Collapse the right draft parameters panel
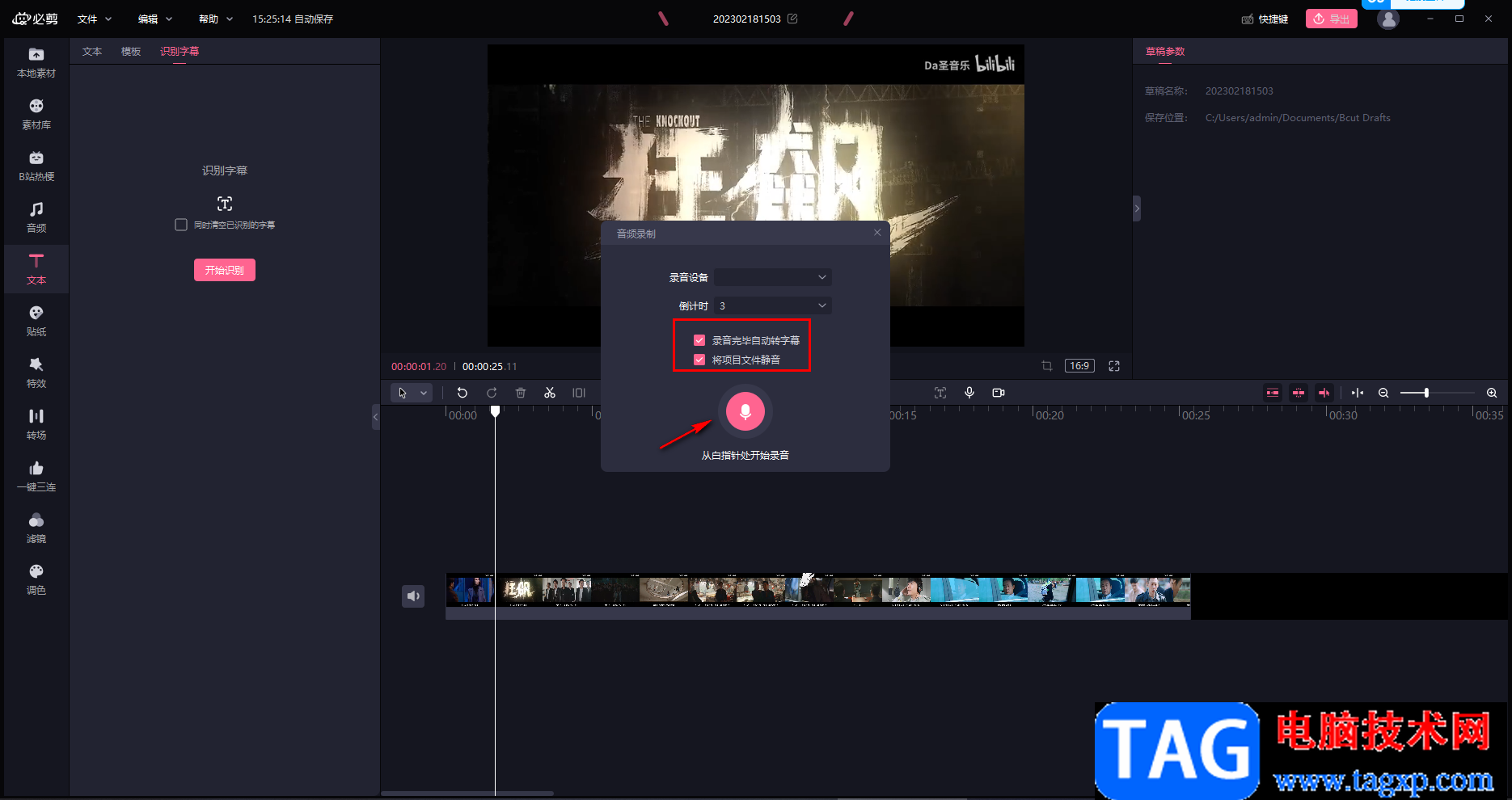1512x800 pixels. click(1137, 208)
